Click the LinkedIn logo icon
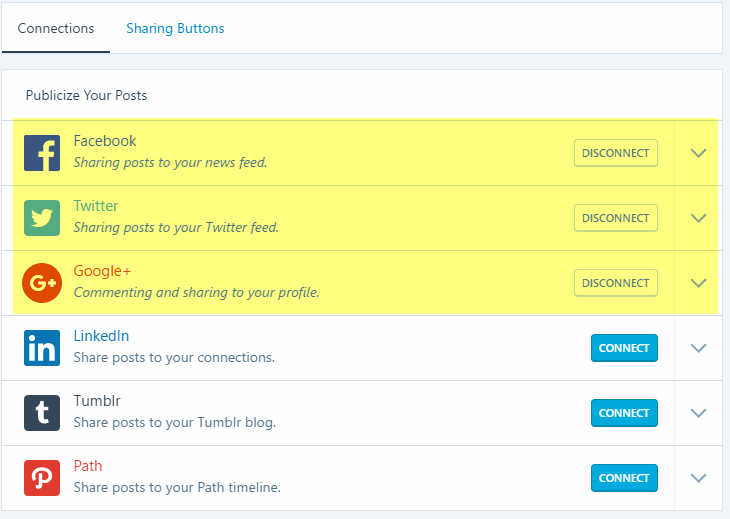This screenshot has height=519, width=730. coord(42,348)
